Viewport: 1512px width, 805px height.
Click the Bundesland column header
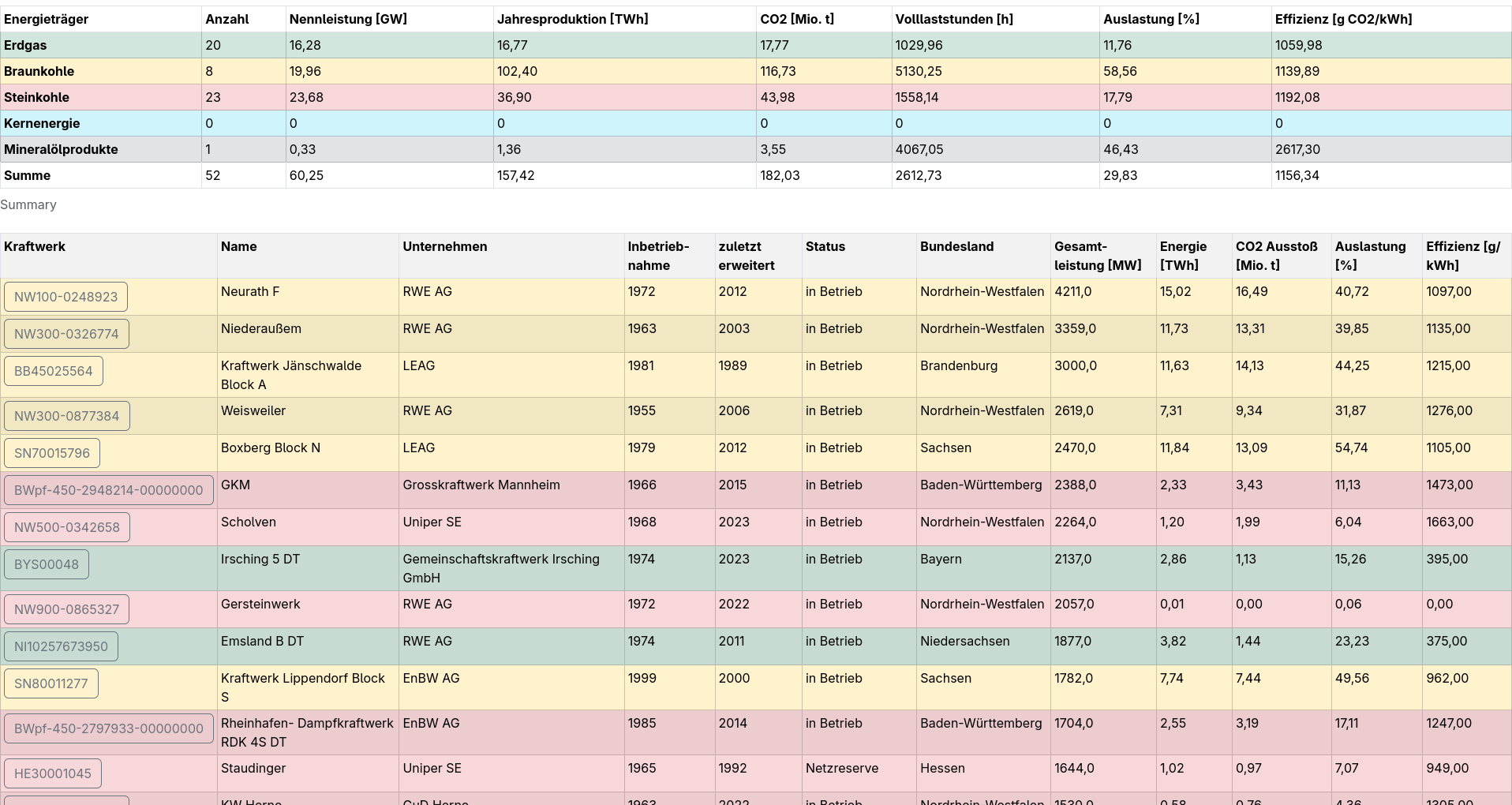(x=956, y=246)
